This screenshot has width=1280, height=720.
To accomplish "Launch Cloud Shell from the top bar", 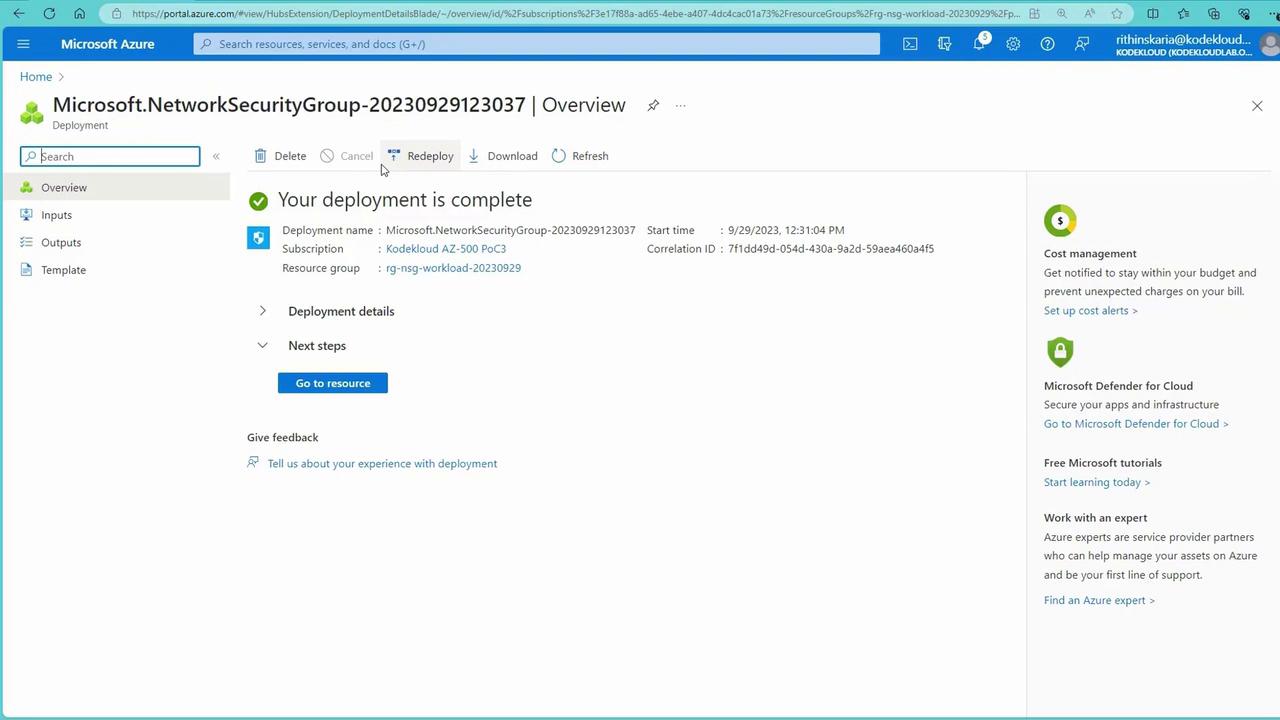I will pyautogui.click(x=910, y=44).
